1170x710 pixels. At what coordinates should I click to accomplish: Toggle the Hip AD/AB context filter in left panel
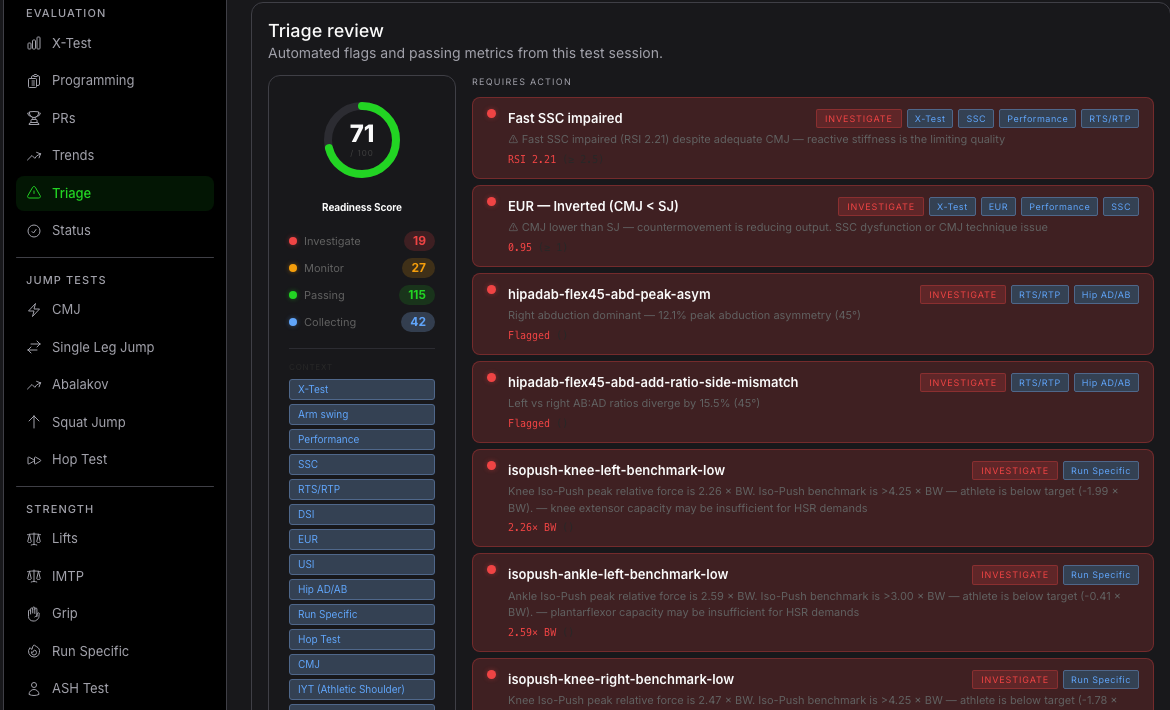coord(362,589)
